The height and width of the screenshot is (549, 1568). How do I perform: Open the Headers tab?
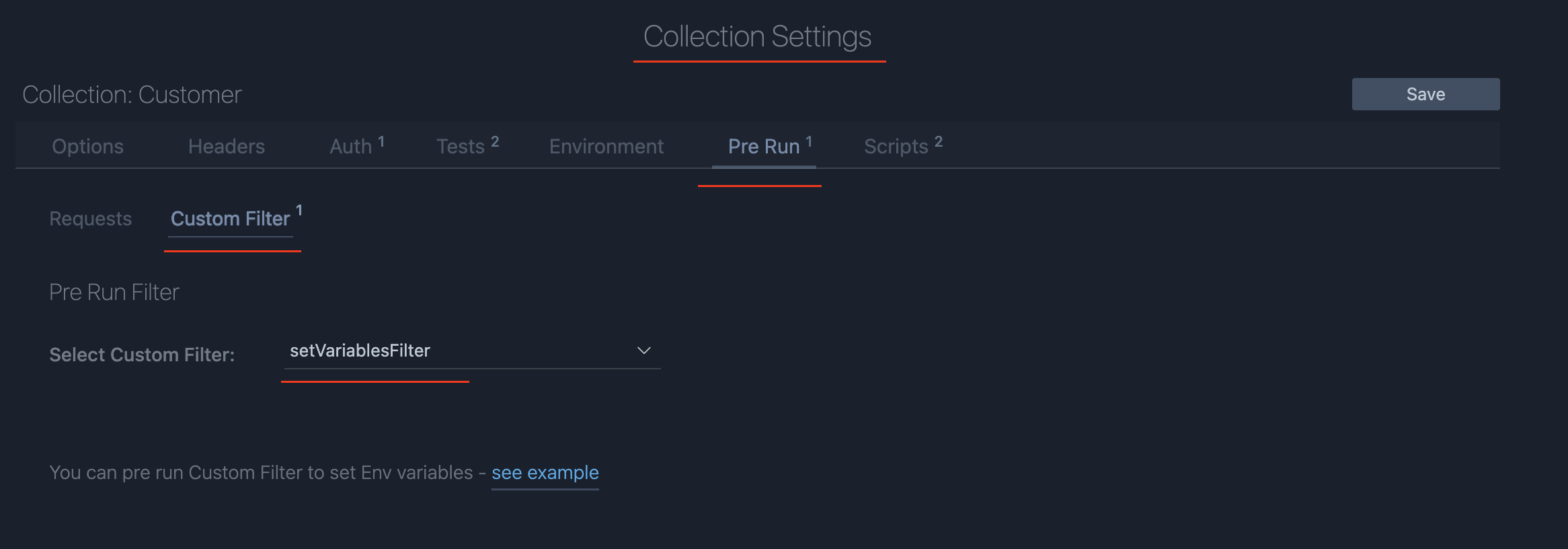(226, 145)
